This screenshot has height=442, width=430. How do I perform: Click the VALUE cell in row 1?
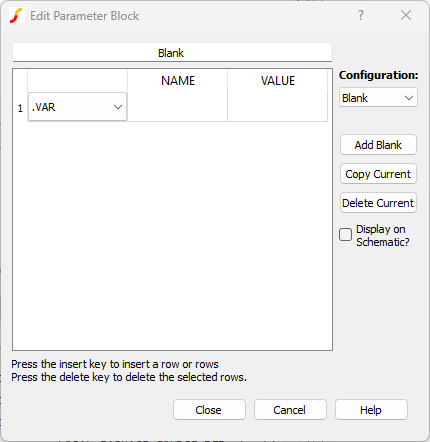pos(277,107)
